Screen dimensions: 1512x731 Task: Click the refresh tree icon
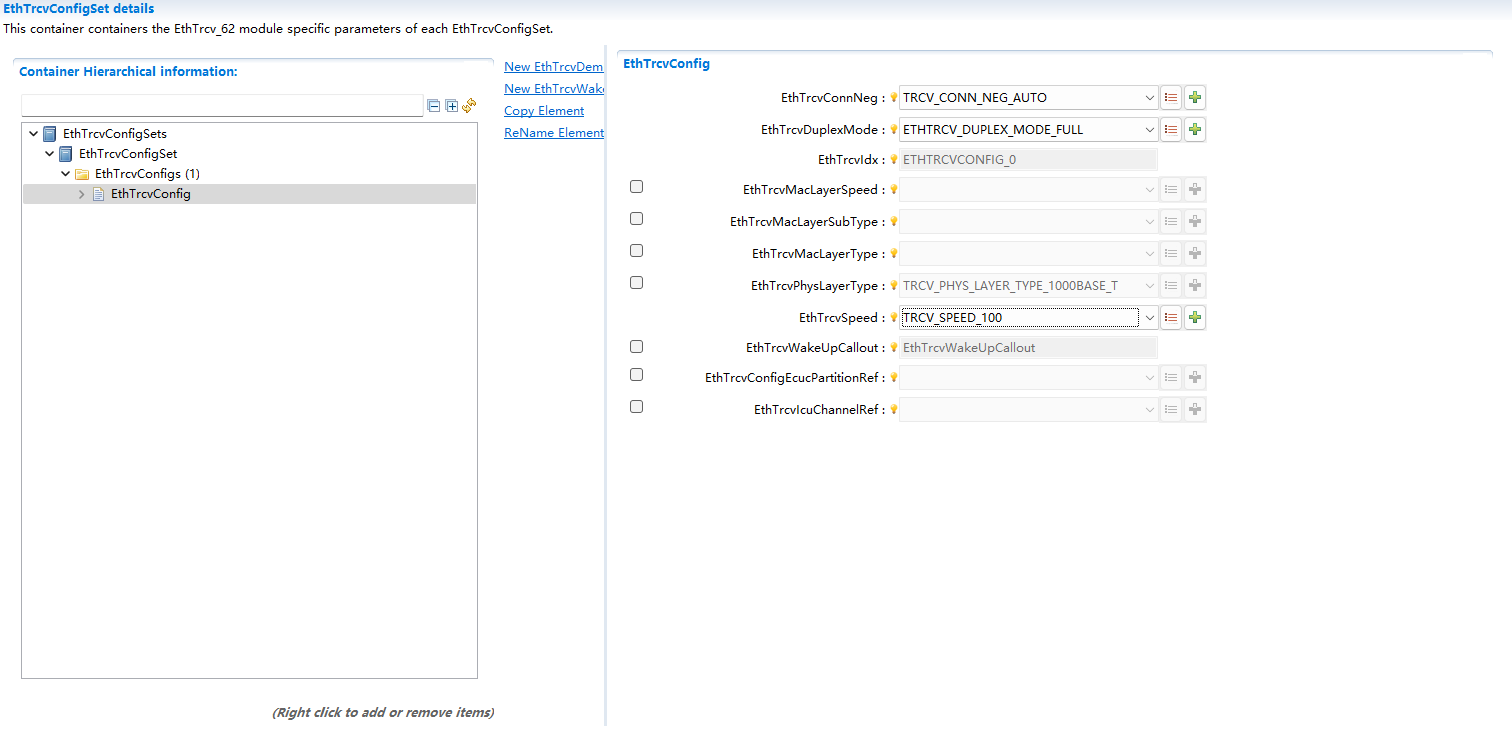469,105
